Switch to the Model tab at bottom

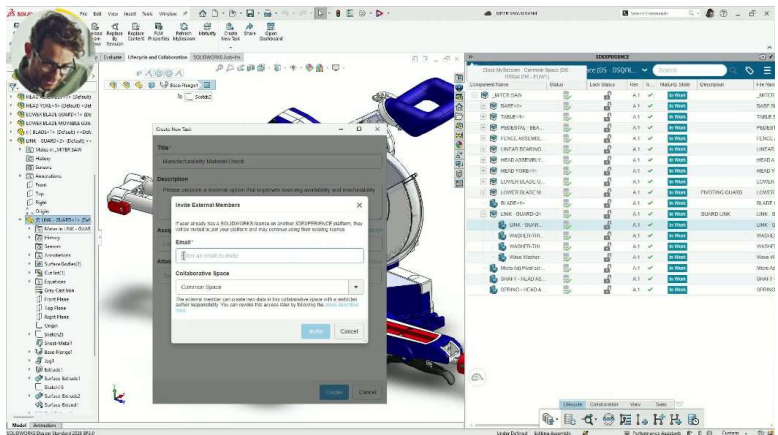click(19, 425)
